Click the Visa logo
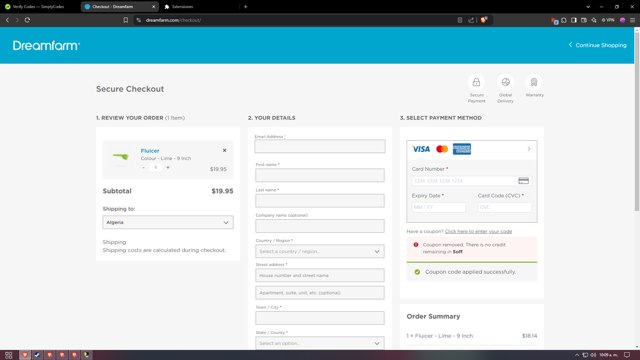This screenshot has width=640, height=360. [421, 149]
